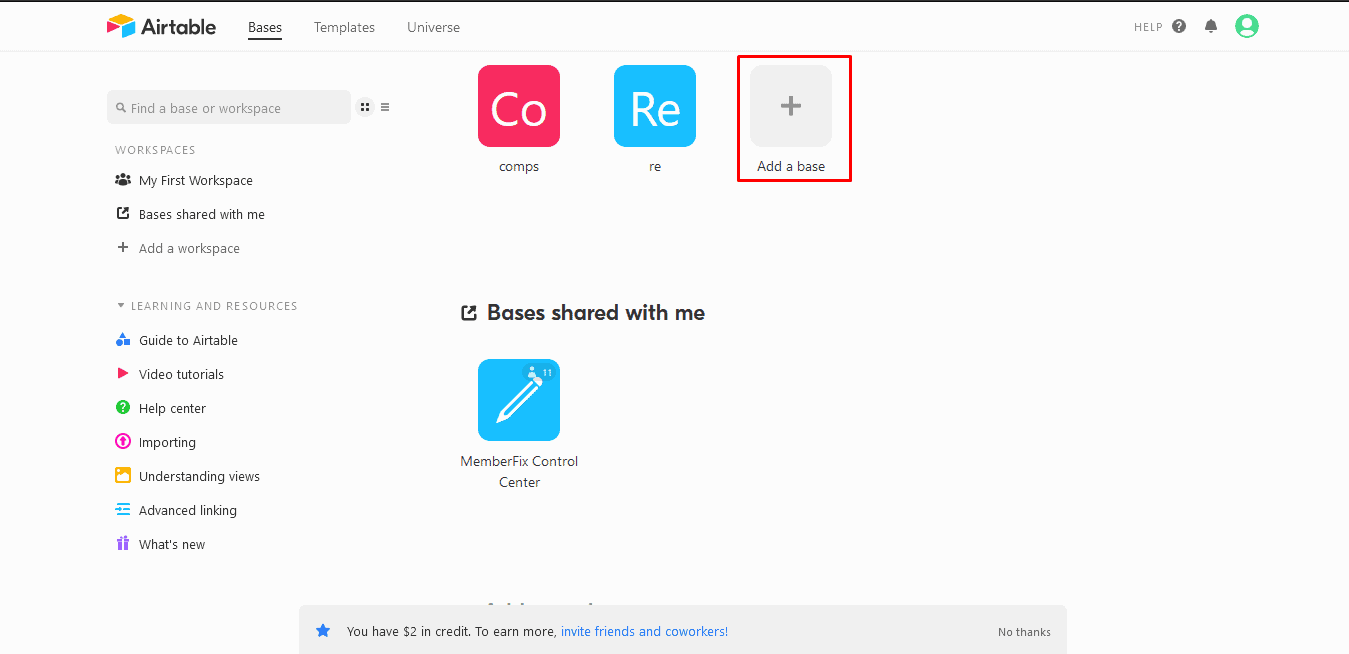Click the Add a base plus tile
This screenshot has width=1349, height=654.
point(790,107)
